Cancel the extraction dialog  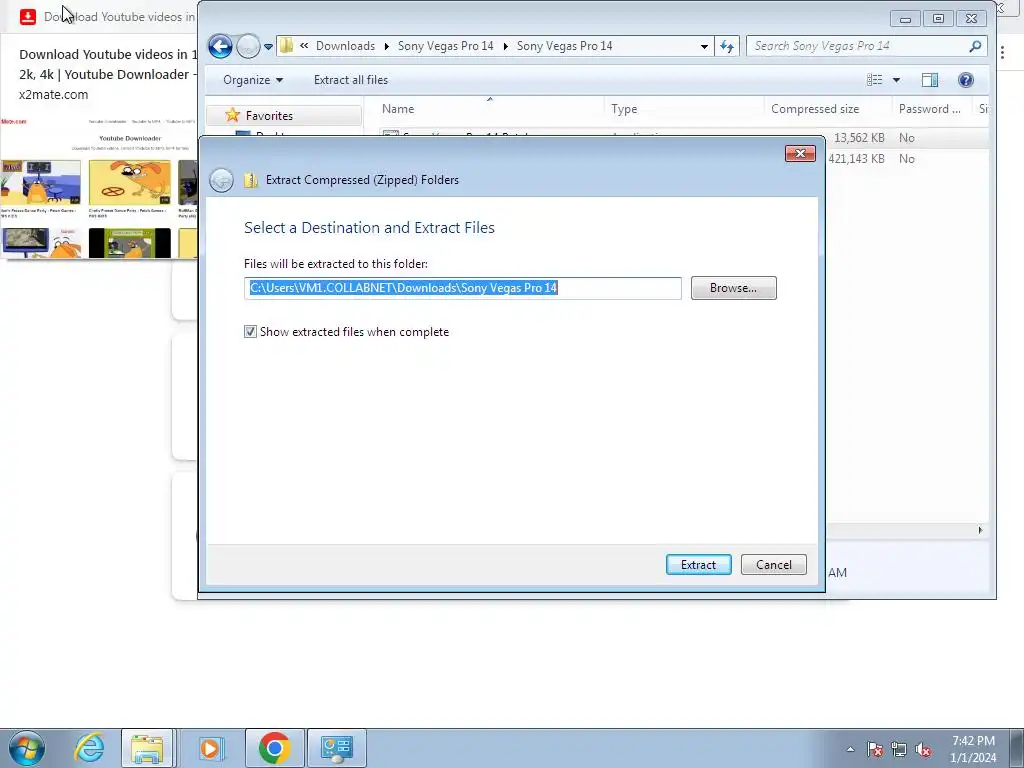pos(773,565)
